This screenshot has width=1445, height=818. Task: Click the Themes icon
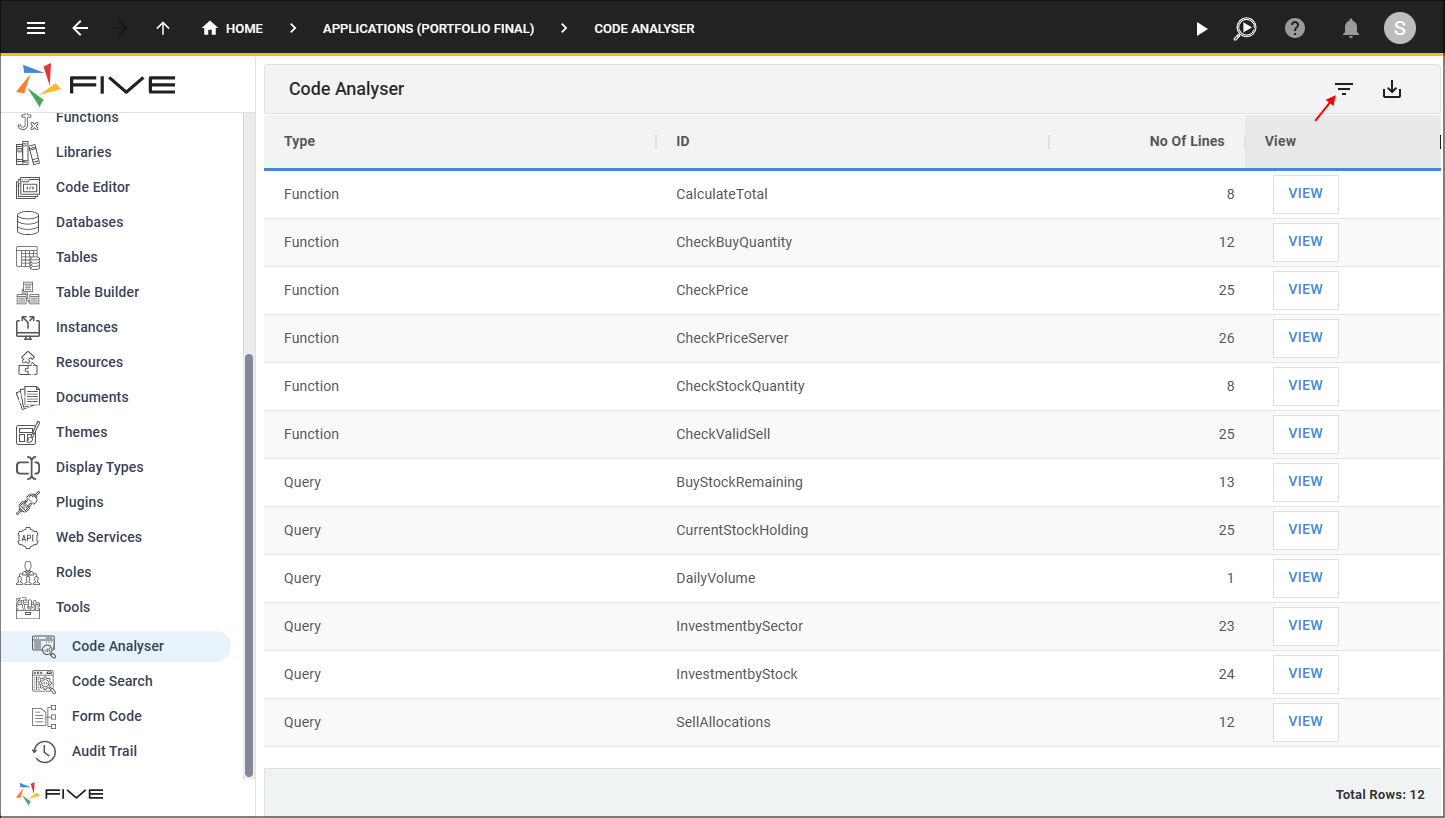pyautogui.click(x=28, y=432)
